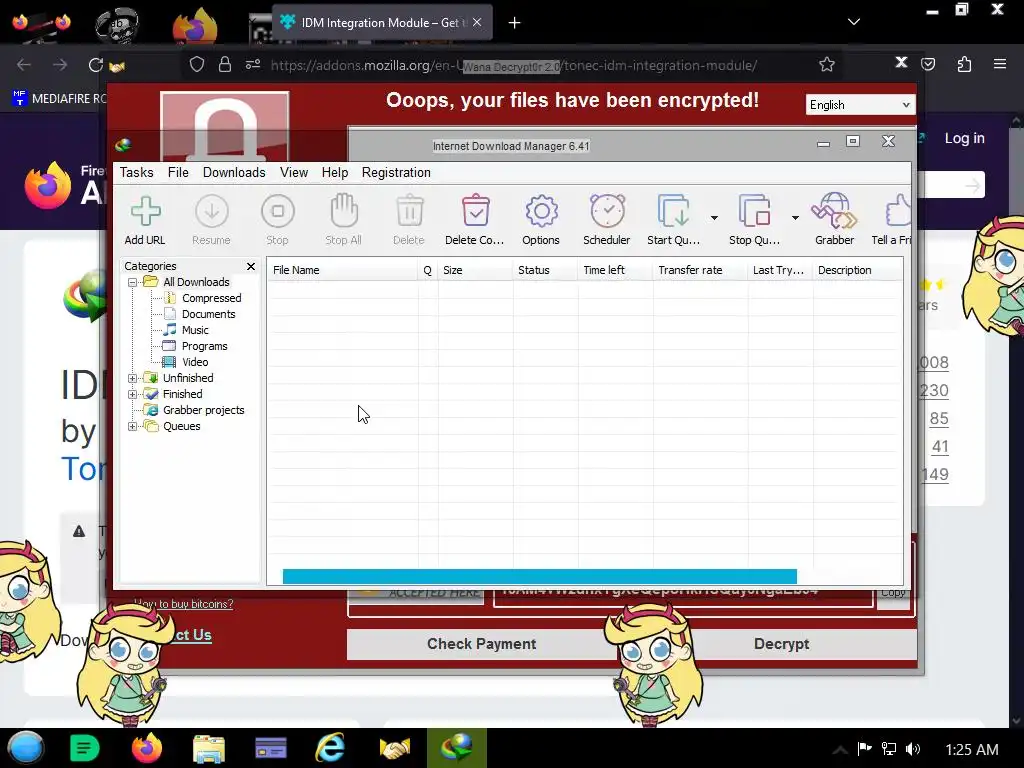Open the View menu
This screenshot has width=1024, height=768.
point(294,172)
